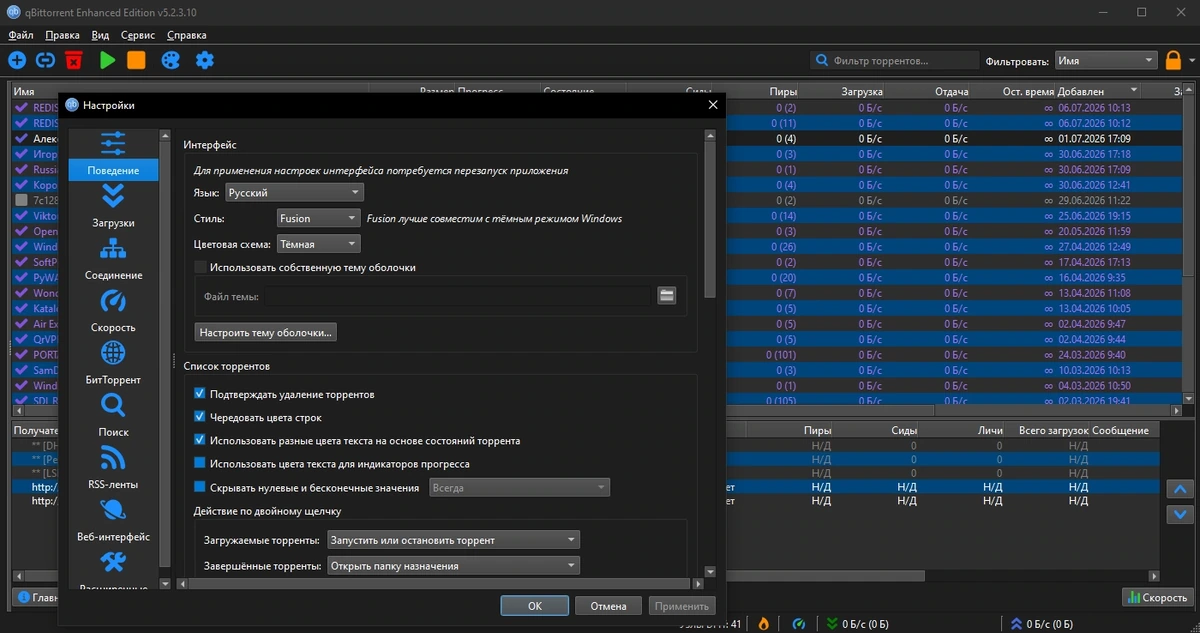Screen dimensions: 1200x633
Task: Open the Соединение settings section
Action: click(x=113, y=258)
